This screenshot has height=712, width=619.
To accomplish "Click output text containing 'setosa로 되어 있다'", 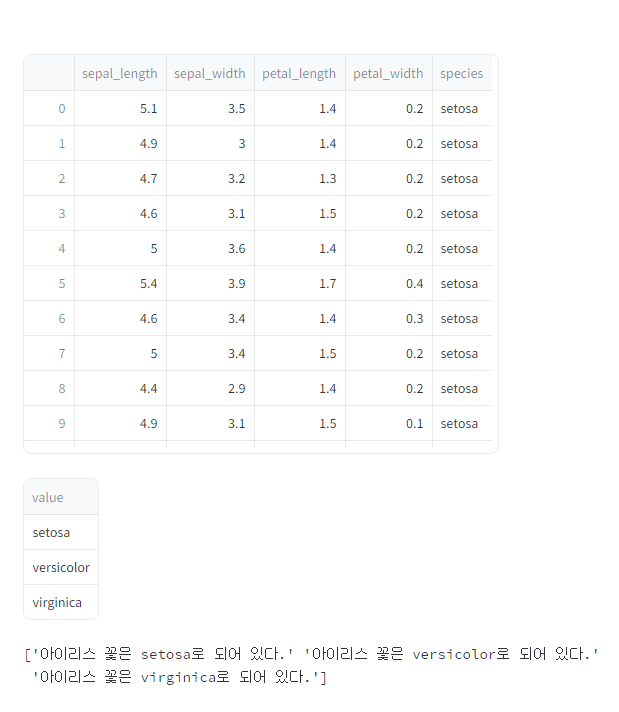I will tap(163, 654).
